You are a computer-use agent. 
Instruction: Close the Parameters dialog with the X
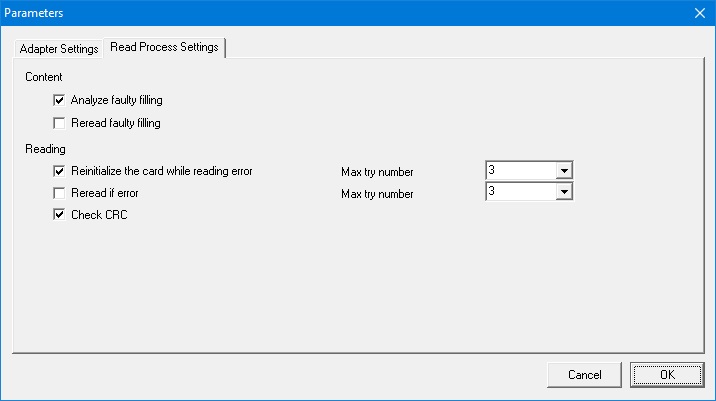(699, 12)
